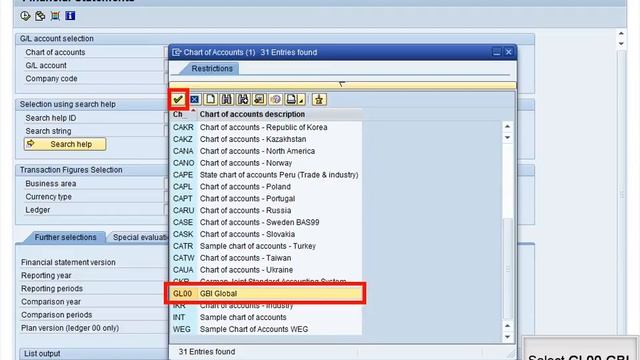The height and width of the screenshot is (360, 640).
Task: Click the dialog list scroll up arrow
Action: tap(507, 127)
